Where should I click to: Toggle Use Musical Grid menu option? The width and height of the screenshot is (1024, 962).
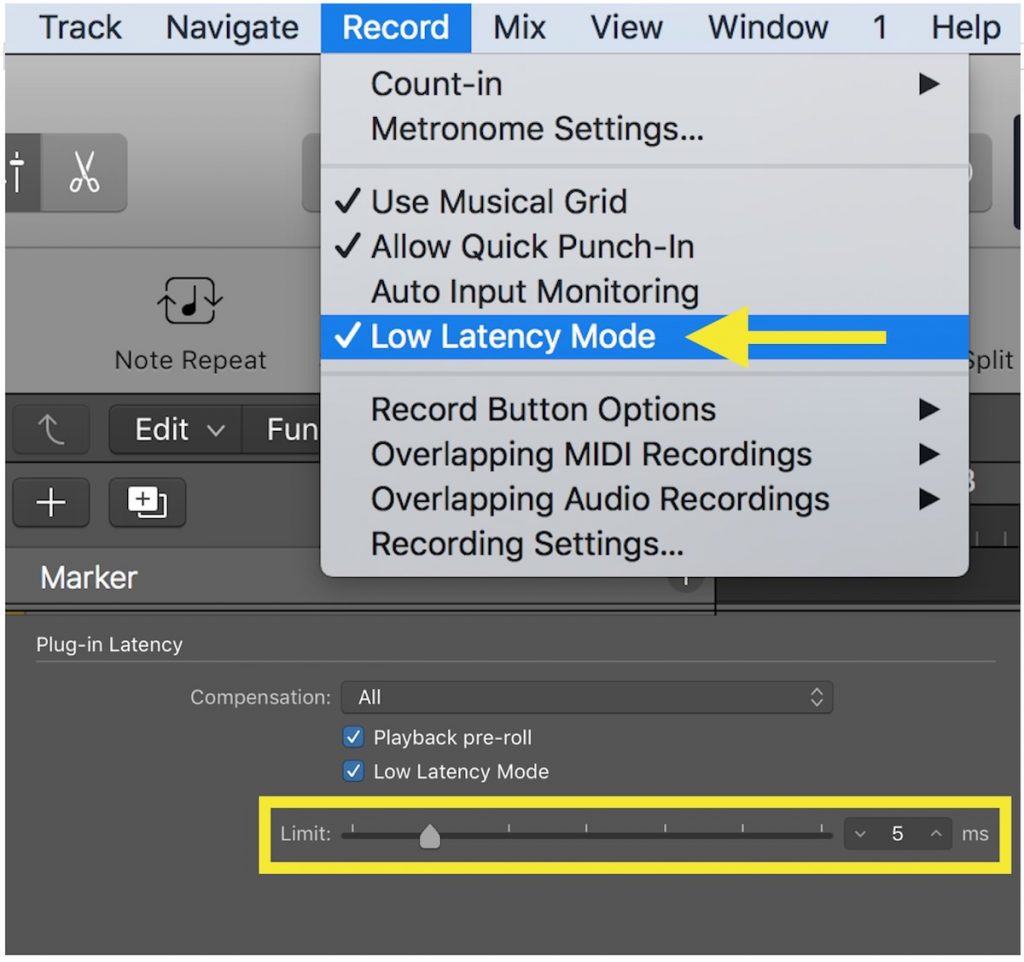click(x=644, y=201)
